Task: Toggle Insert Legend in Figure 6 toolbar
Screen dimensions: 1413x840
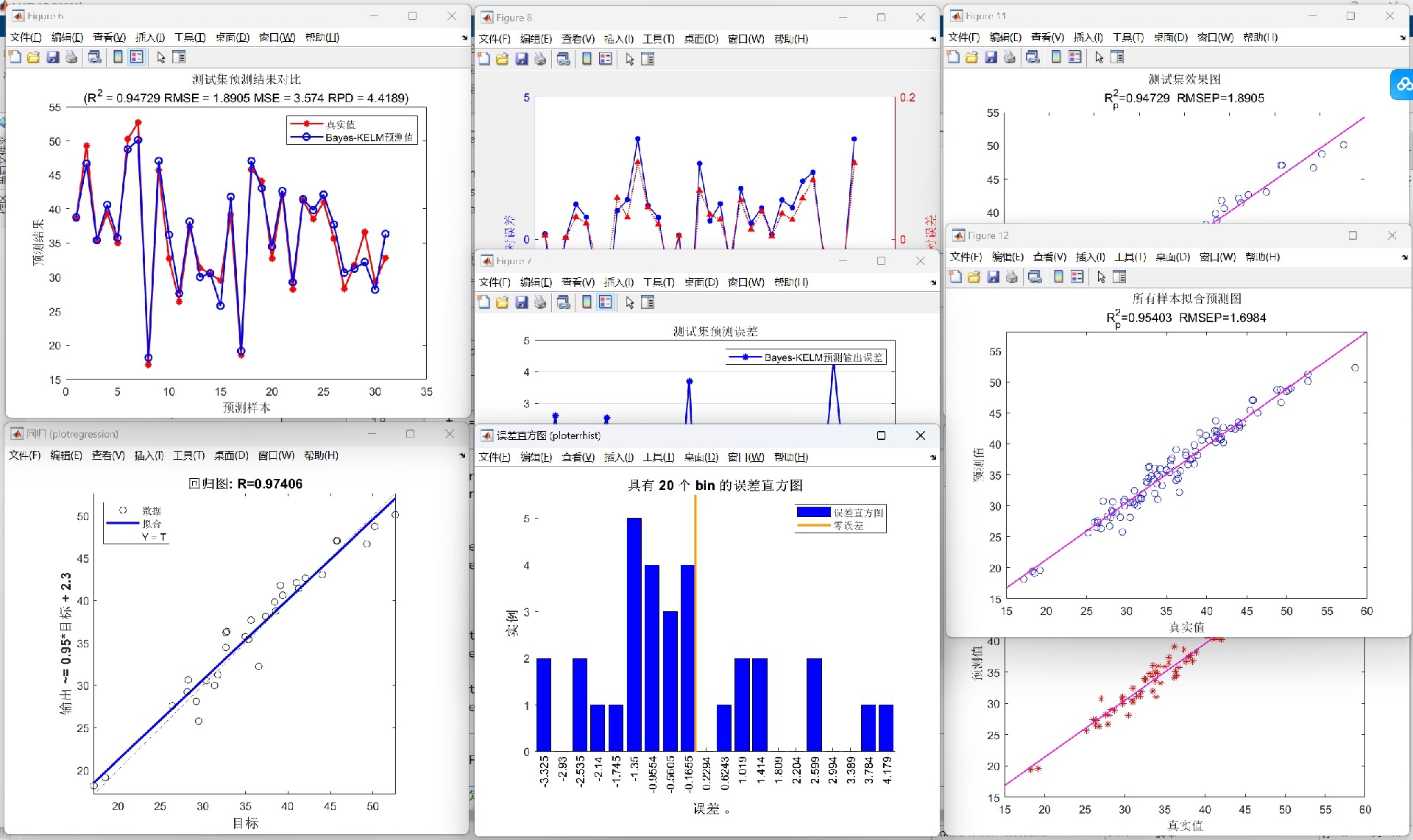Action: tap(137, 57)
